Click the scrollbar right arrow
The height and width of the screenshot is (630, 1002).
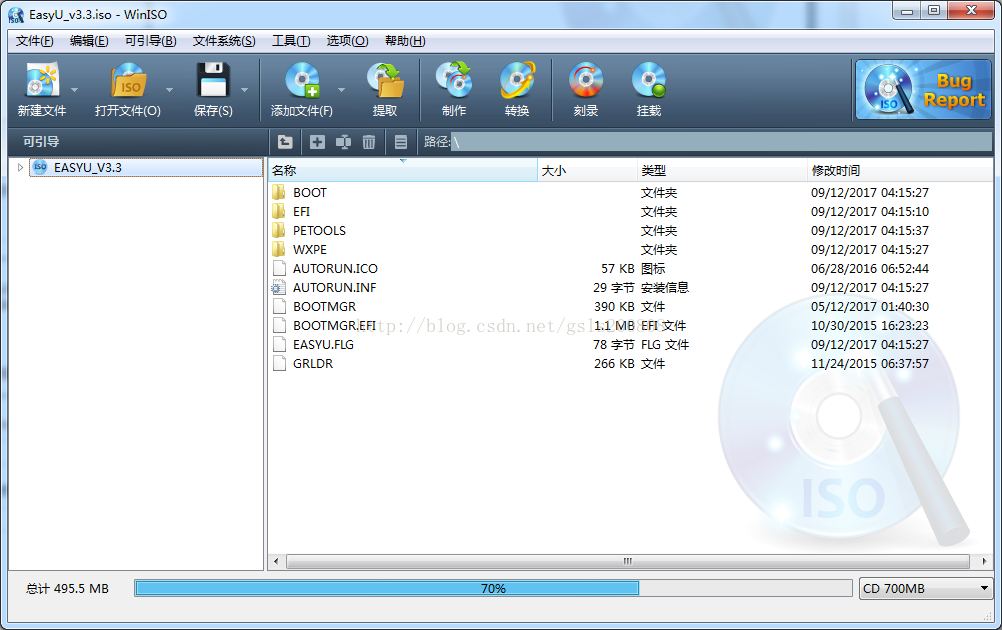point(984,562)
